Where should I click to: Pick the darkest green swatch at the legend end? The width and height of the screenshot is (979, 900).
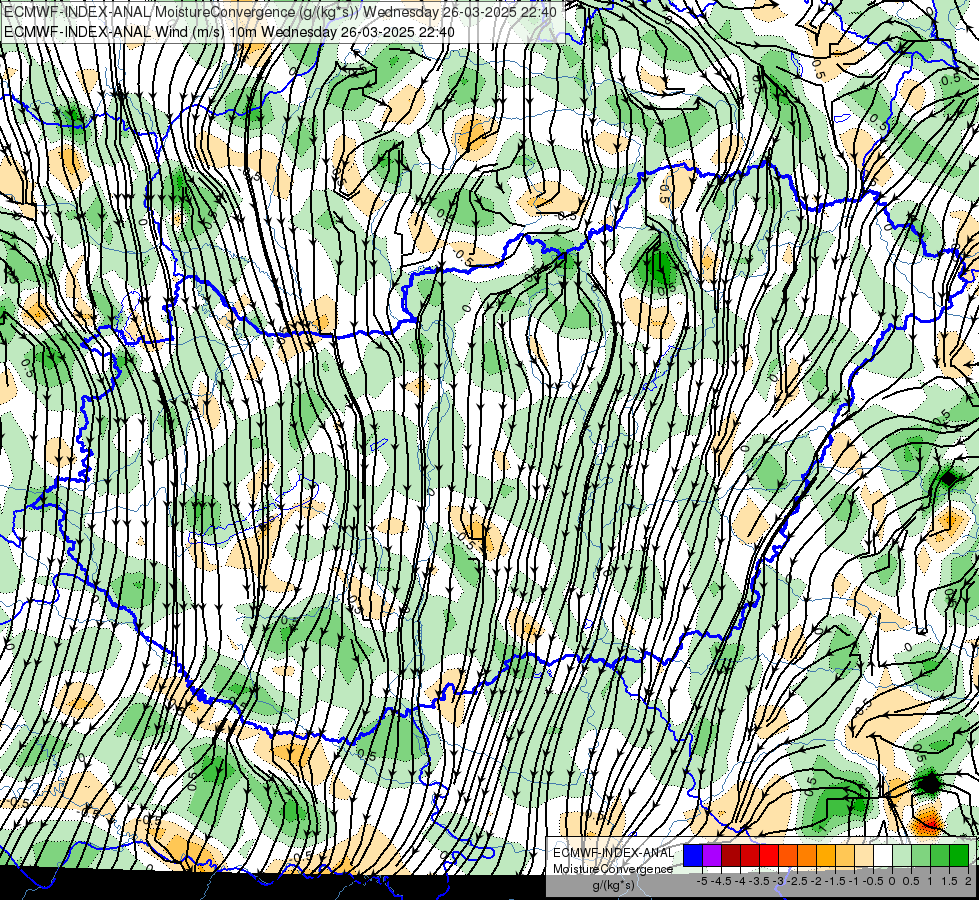(959, 856)
